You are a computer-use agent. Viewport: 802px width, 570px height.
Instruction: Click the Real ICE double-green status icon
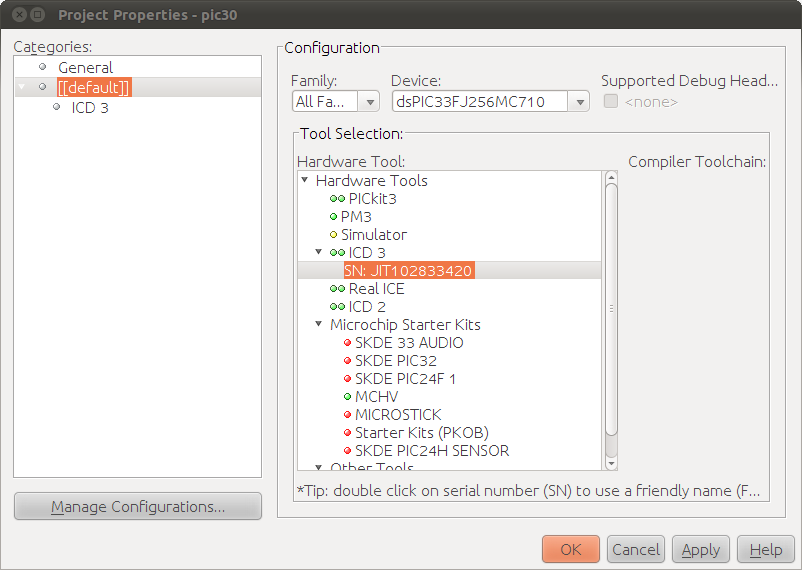point(337,289)
